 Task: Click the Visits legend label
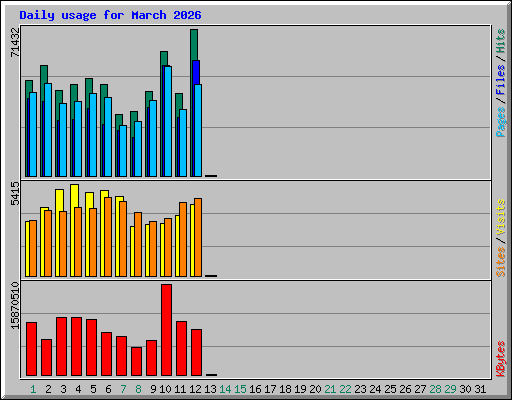coord(500,218)
